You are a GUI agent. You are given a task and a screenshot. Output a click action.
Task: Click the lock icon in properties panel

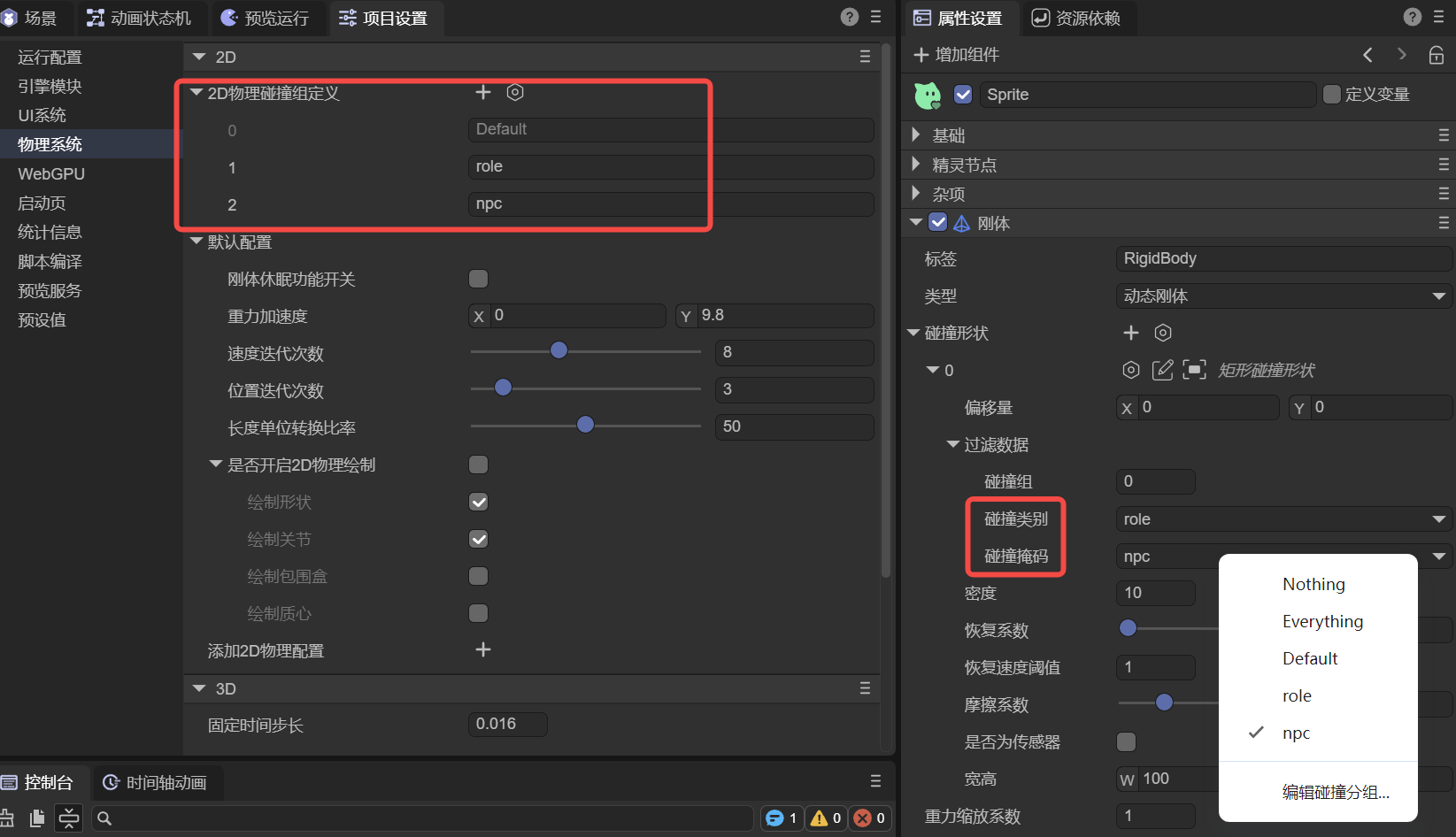(x=1437, y=55)
